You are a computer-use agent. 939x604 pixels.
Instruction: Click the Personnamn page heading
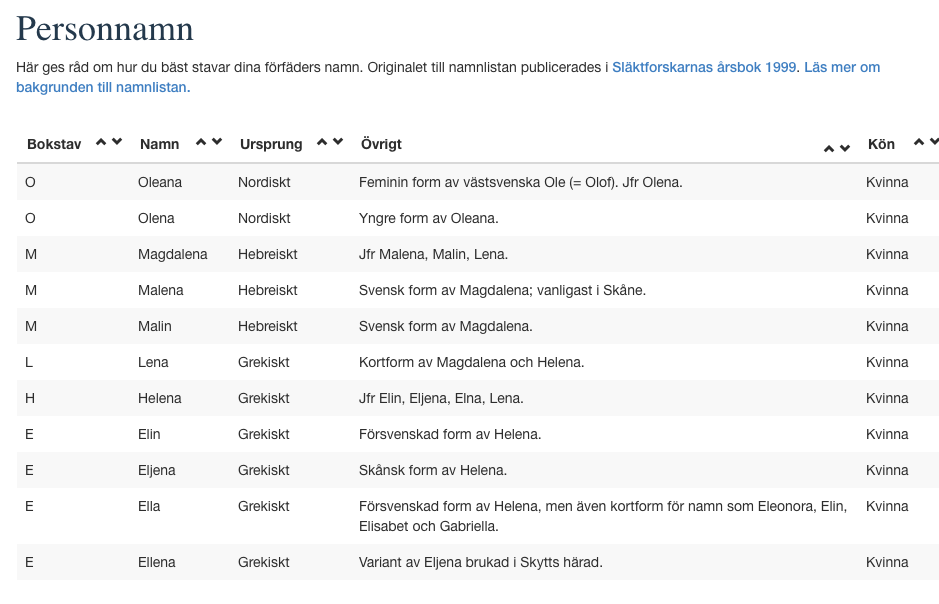click(x=105, y=29)
